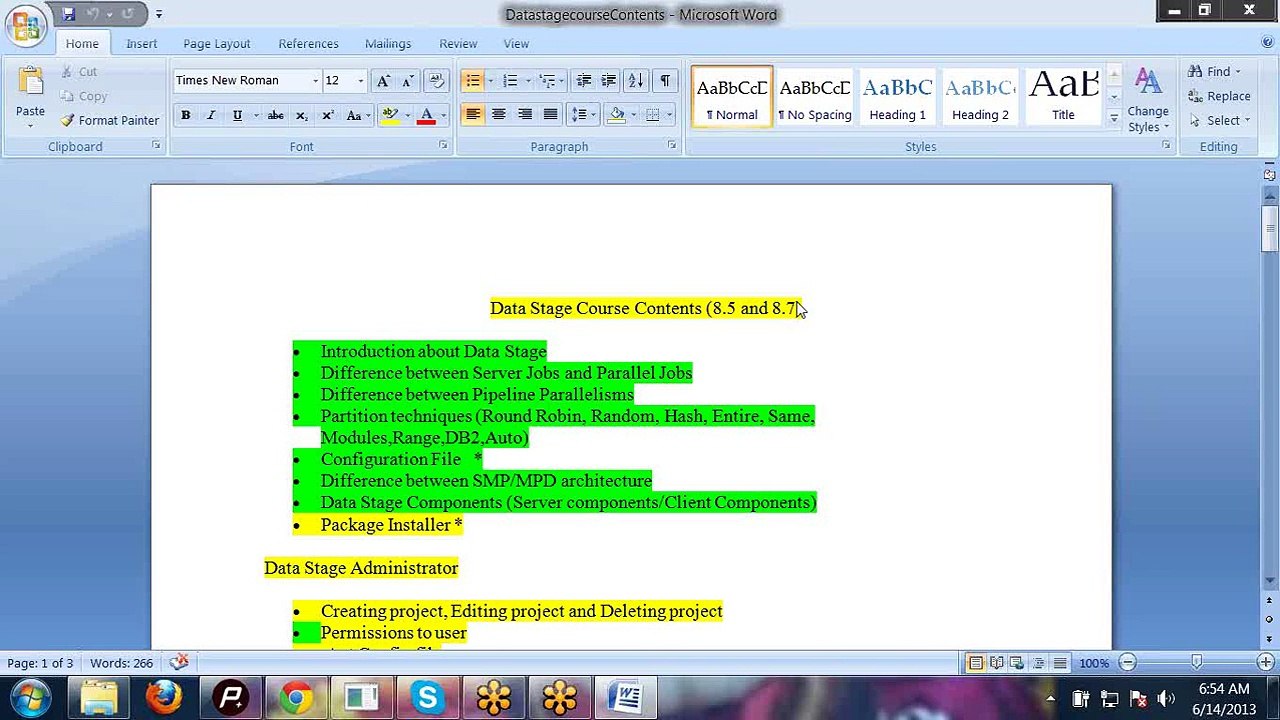Open the highlight color dropdown arrow
This screenshot has height=720, width=1280.
tap(407, 115)
